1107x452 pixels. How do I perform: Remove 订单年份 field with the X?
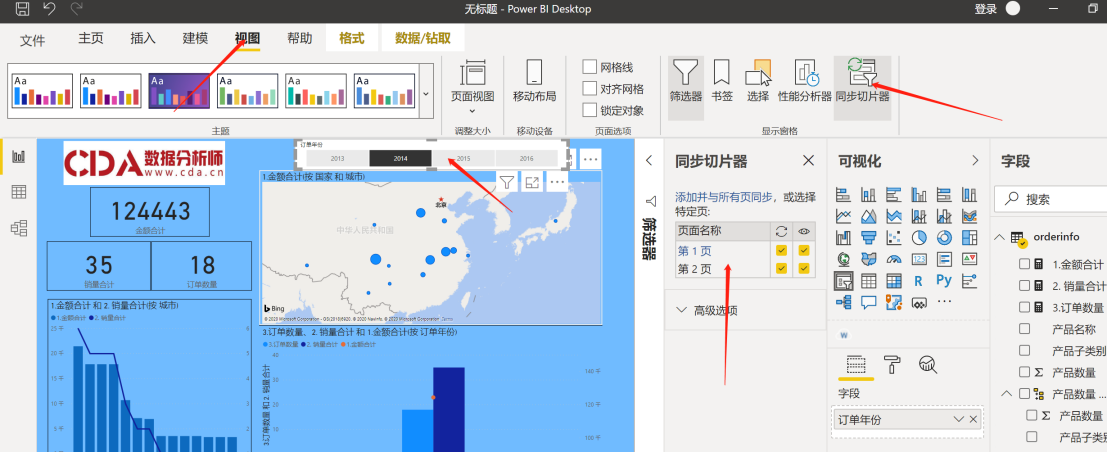(973, 420)
